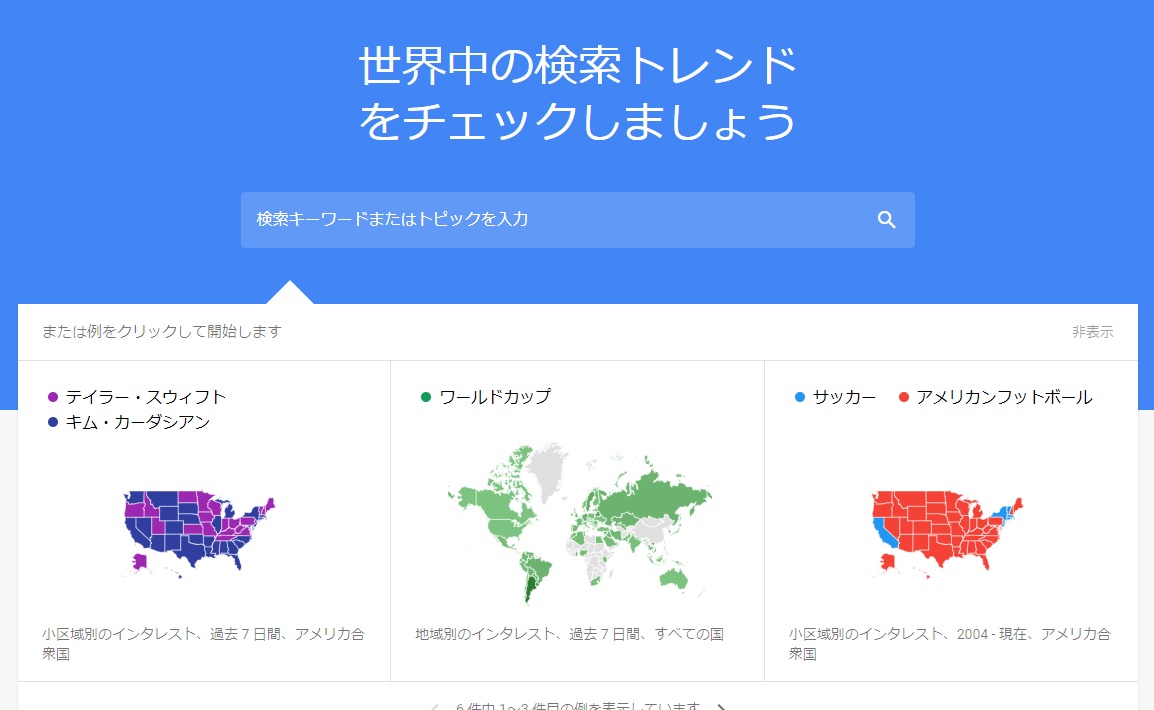Viewport: 1154px width, 710px height.
Task: Click the magnifying glass search icon
Action: 886,220
